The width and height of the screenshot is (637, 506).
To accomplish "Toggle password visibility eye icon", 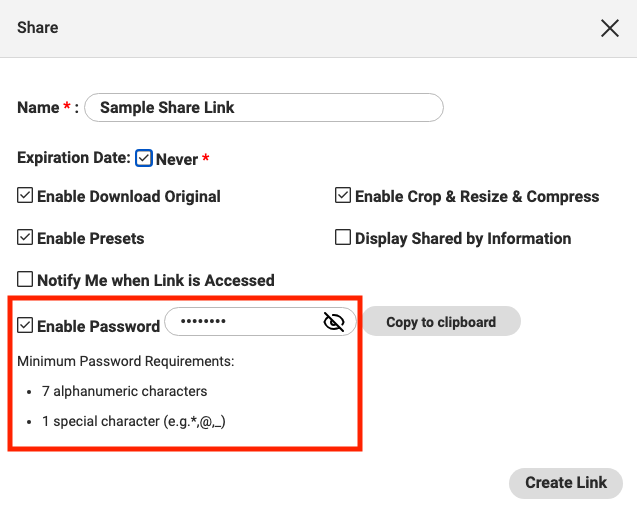I will click(334, 322).
